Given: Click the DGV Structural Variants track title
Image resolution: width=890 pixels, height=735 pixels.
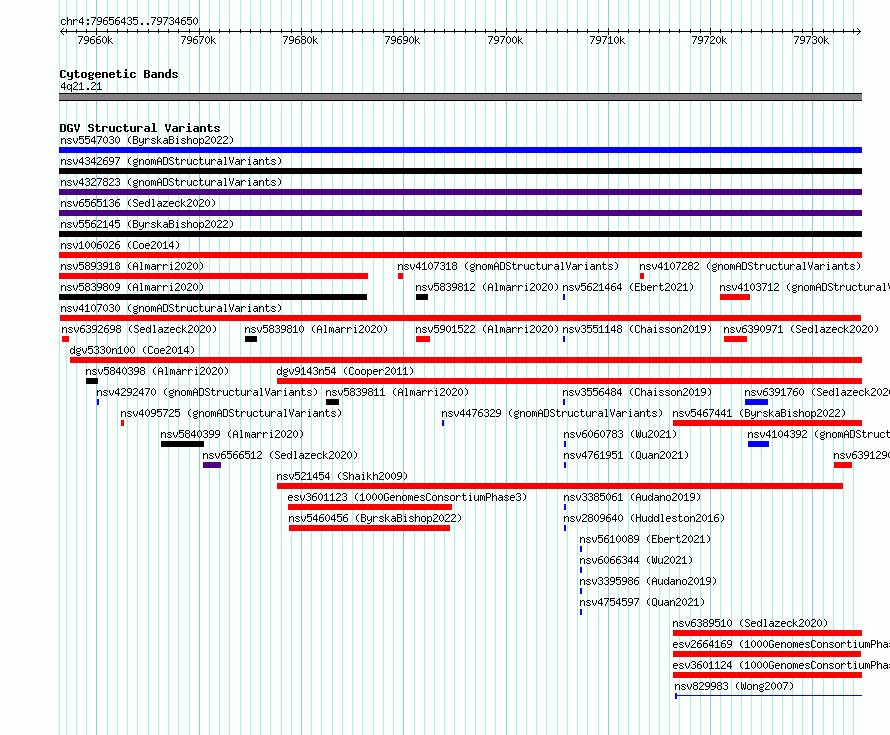Looking at the screenshot, I should click(x=140, y=128).
